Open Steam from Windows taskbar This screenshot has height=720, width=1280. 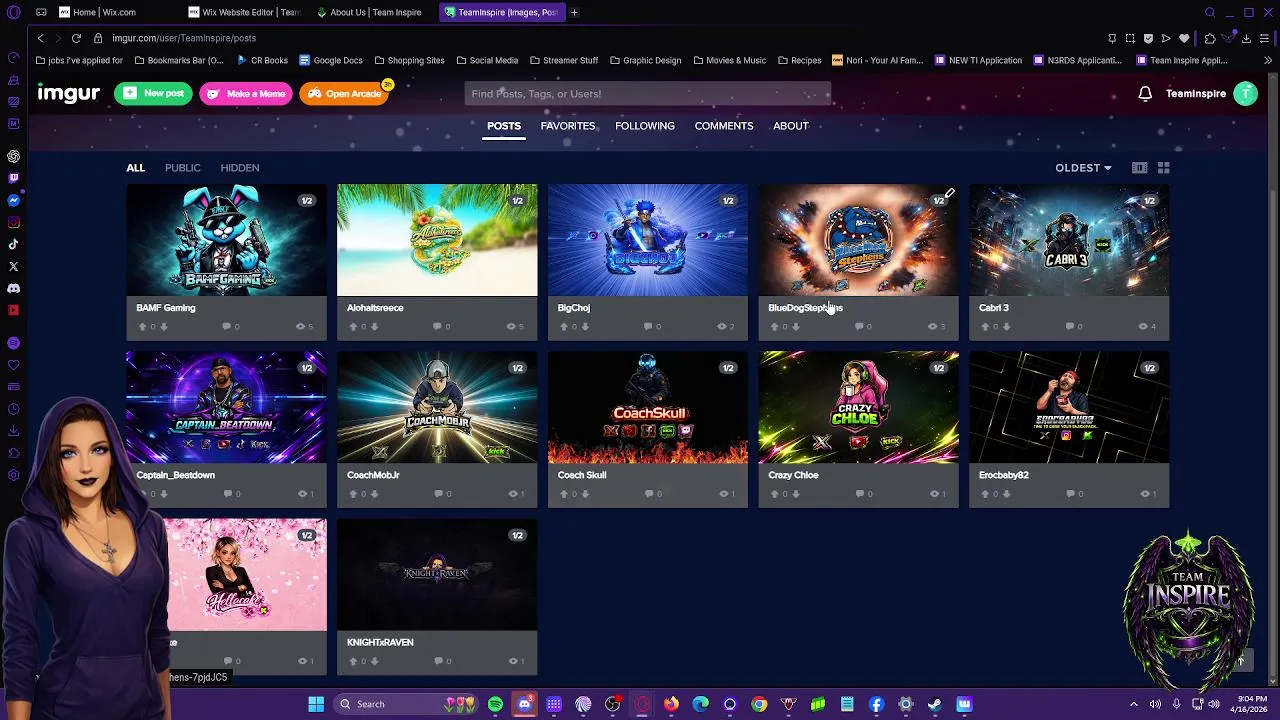tap(934, 704)
